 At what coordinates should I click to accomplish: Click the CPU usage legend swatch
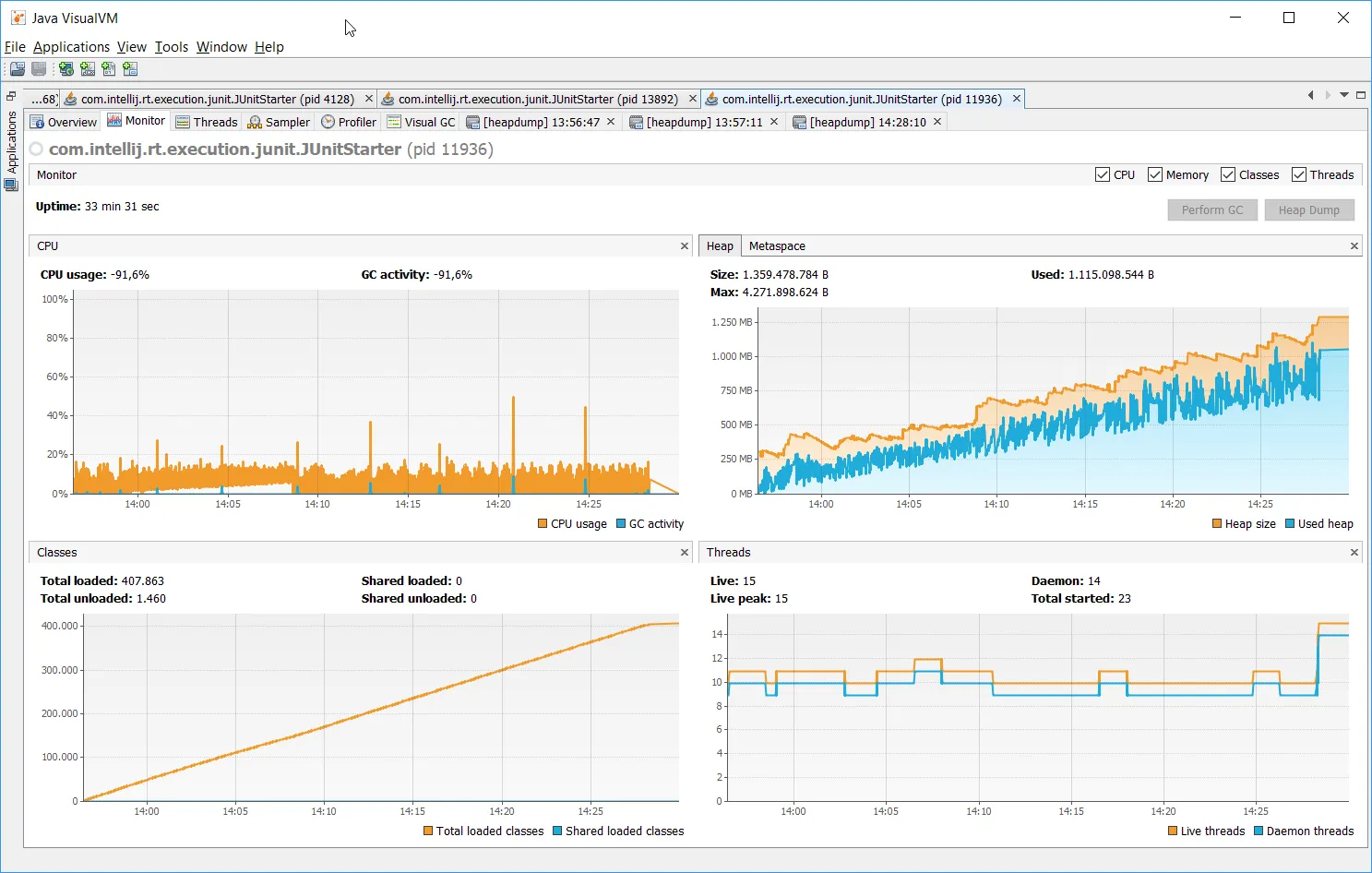point(543,524)
